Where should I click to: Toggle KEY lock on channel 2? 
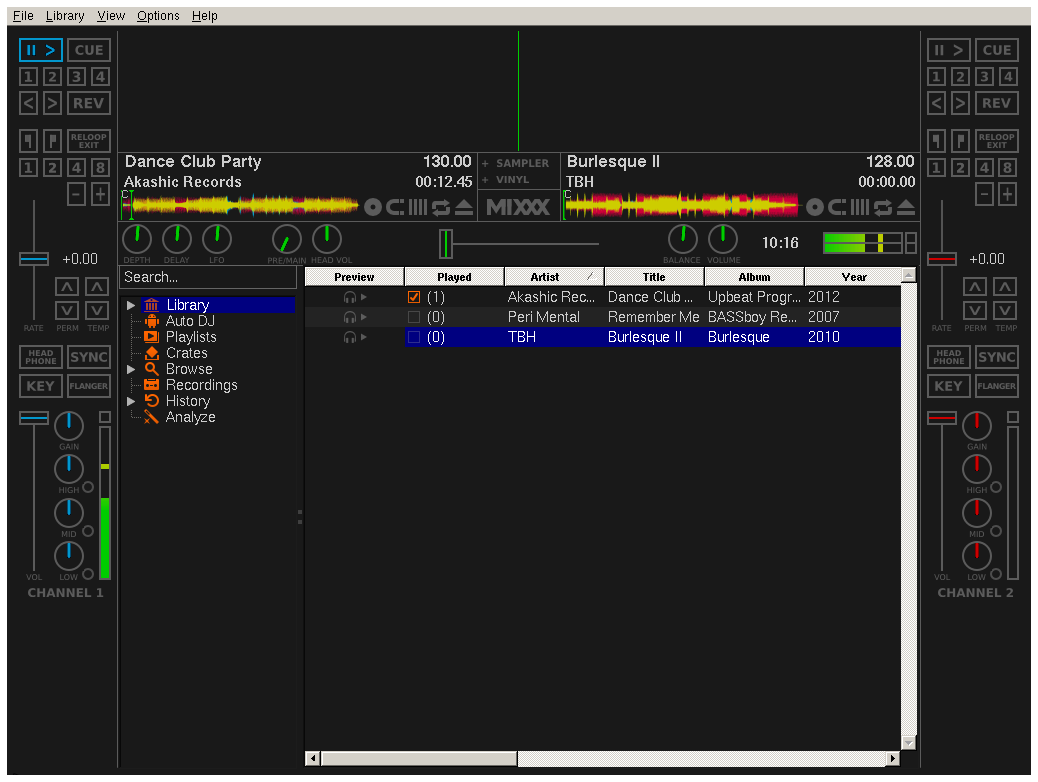[949, 386]
